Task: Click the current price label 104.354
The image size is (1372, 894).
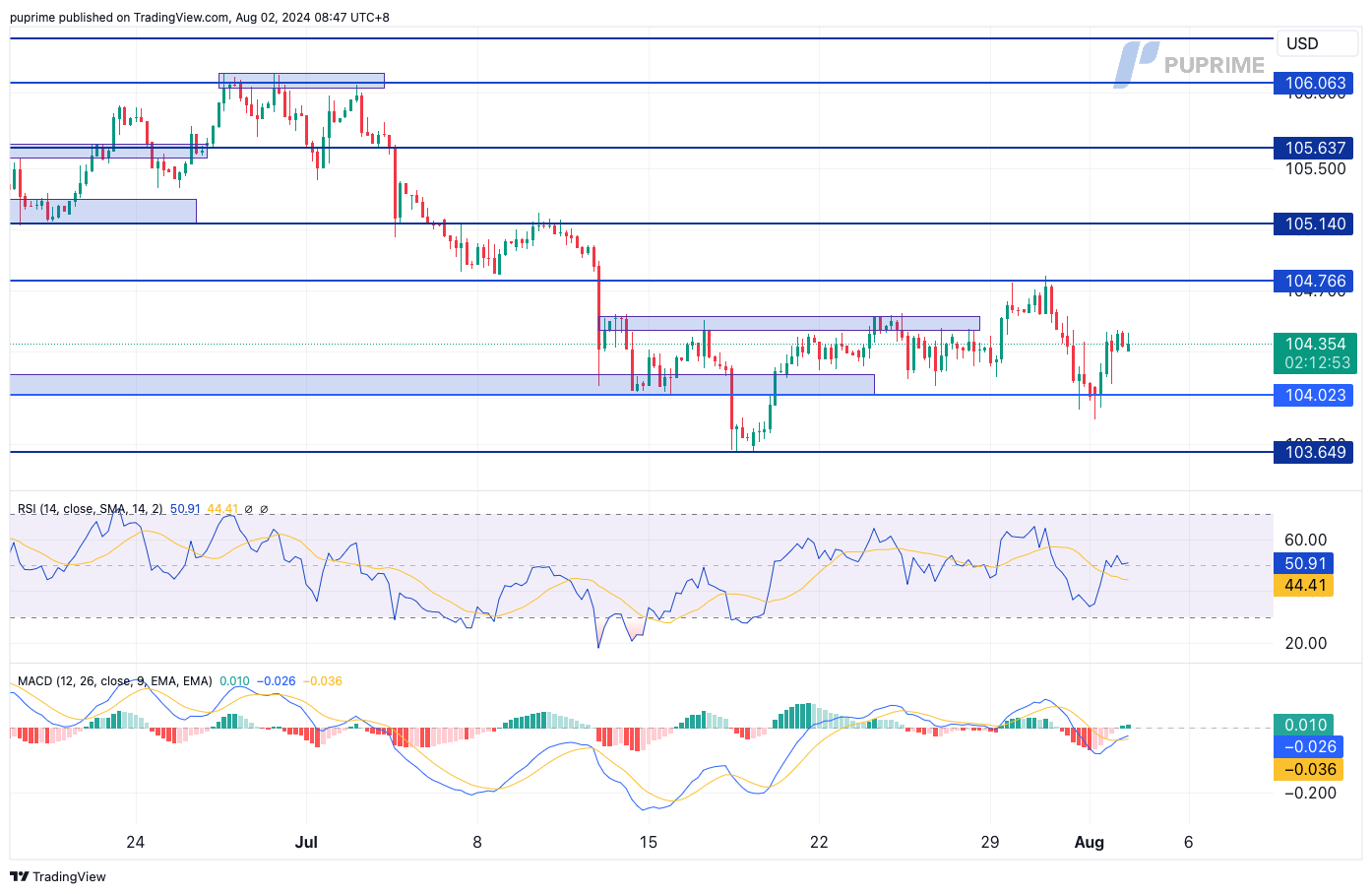Action: [x=1315, y=344]
